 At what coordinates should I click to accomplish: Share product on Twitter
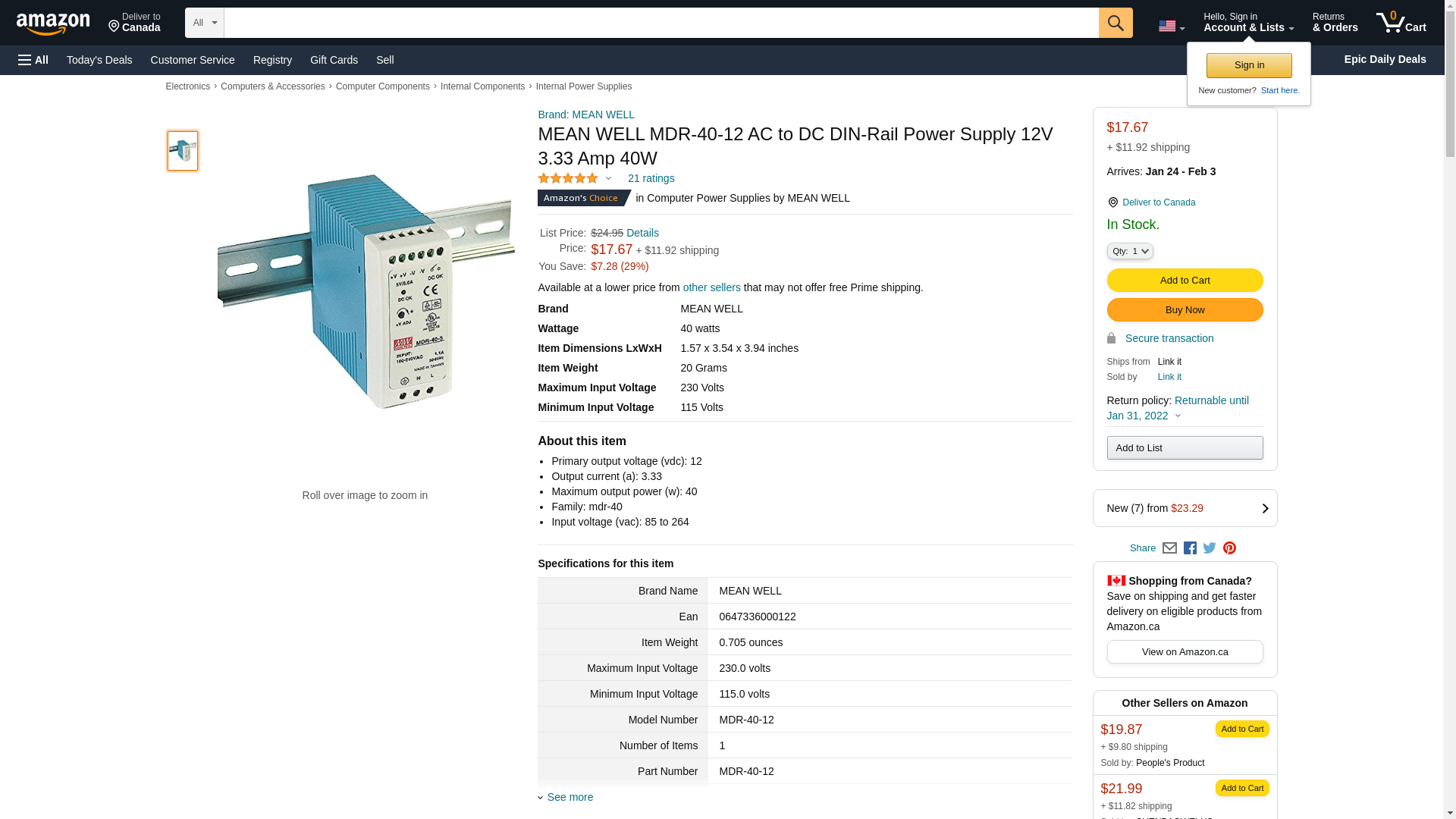1210,548
